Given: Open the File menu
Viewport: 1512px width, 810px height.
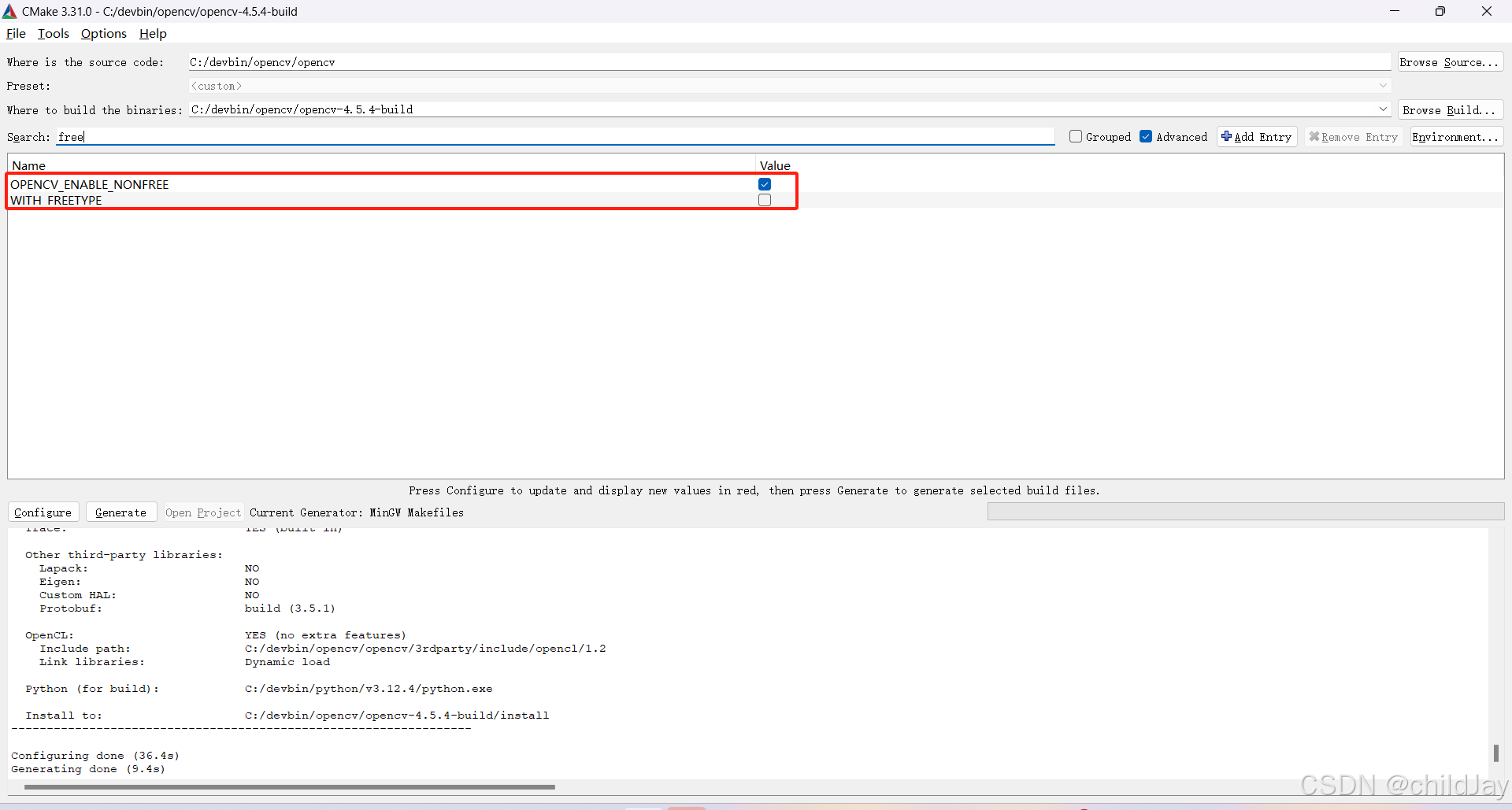Looking at the screenshot, I should [x=16, y=34].
